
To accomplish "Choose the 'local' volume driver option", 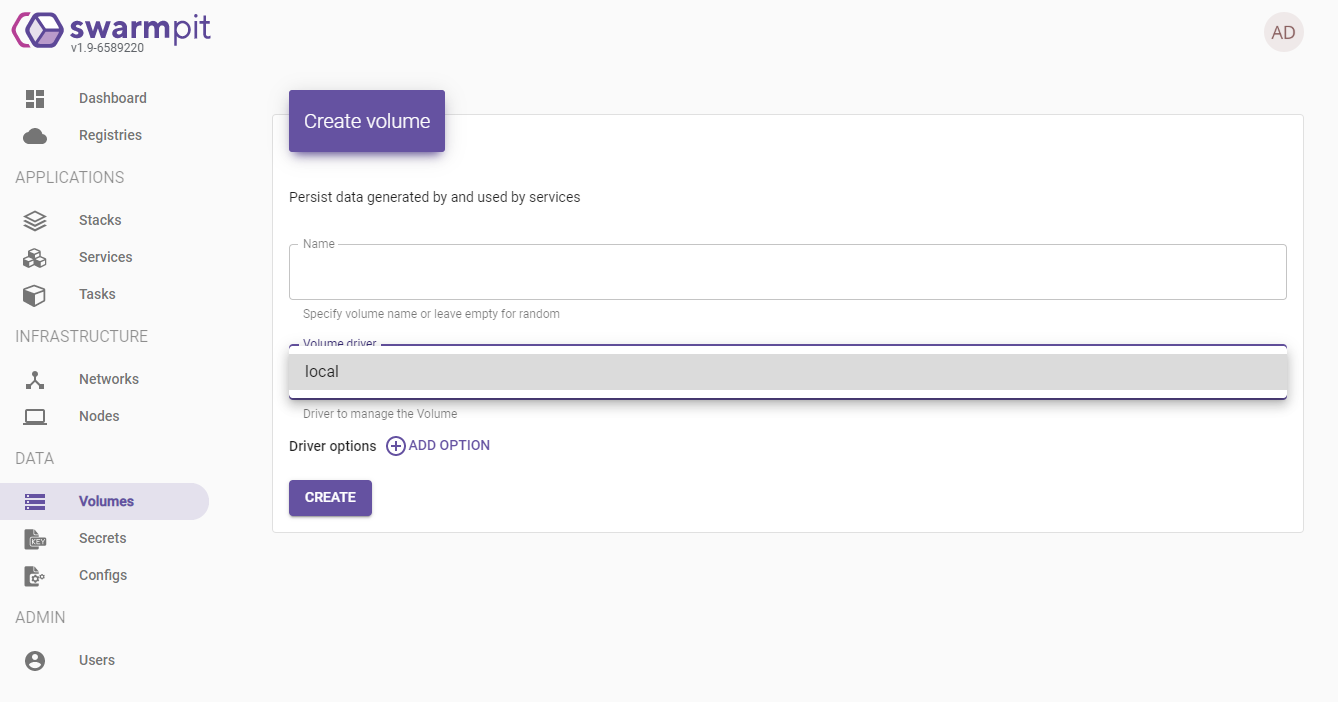I will 788,372.
